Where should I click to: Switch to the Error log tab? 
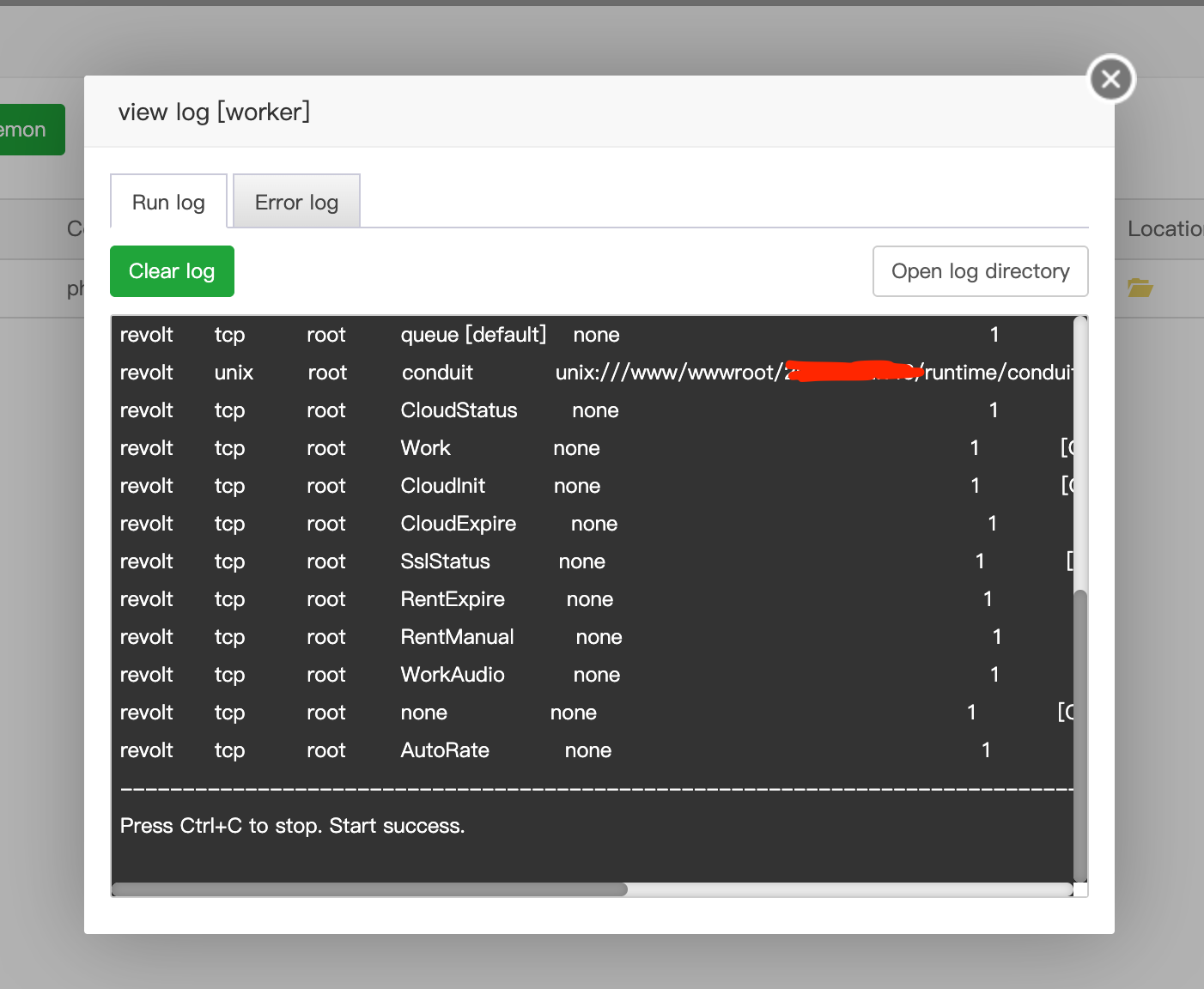[296, 203]
